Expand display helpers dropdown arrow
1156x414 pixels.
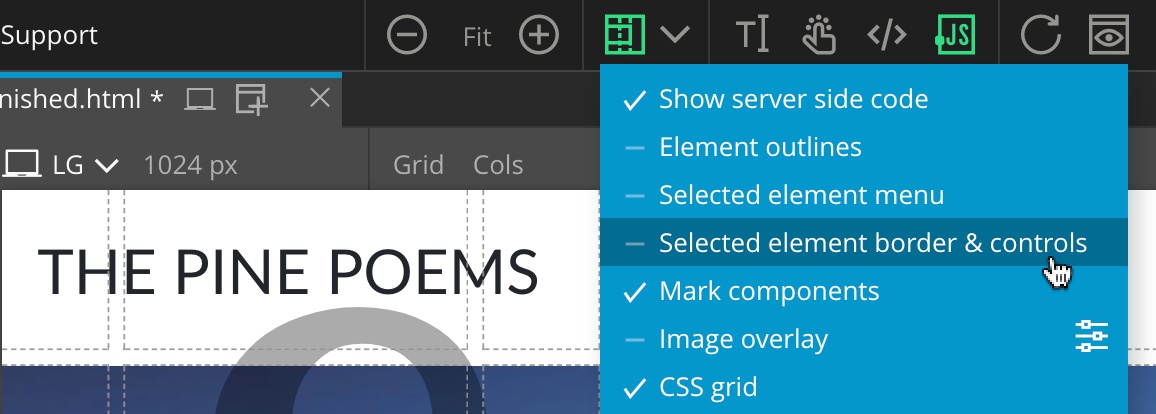[675, 35]
